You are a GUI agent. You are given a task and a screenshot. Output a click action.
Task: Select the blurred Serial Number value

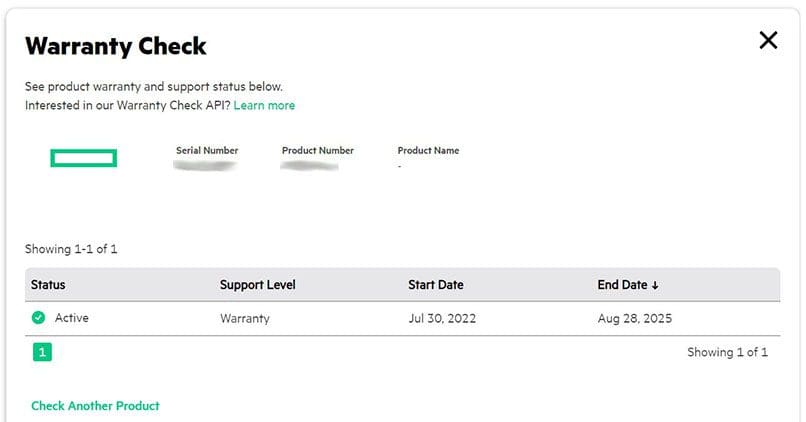pos(204,165)
